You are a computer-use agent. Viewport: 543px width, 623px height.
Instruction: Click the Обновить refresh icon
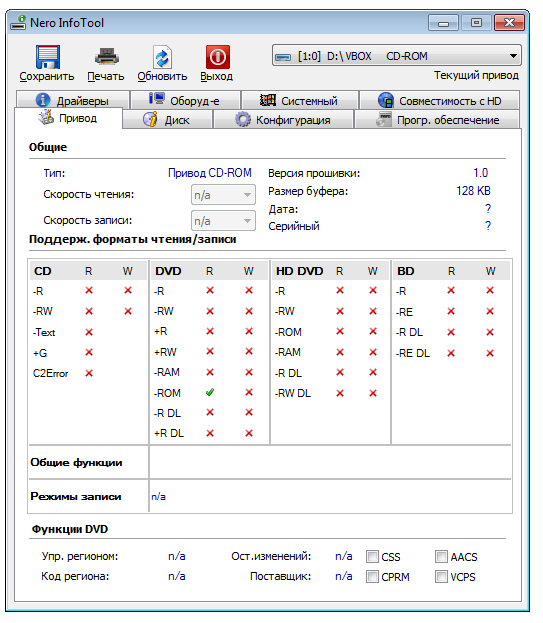pyautogui.click(x=162, y=57)
